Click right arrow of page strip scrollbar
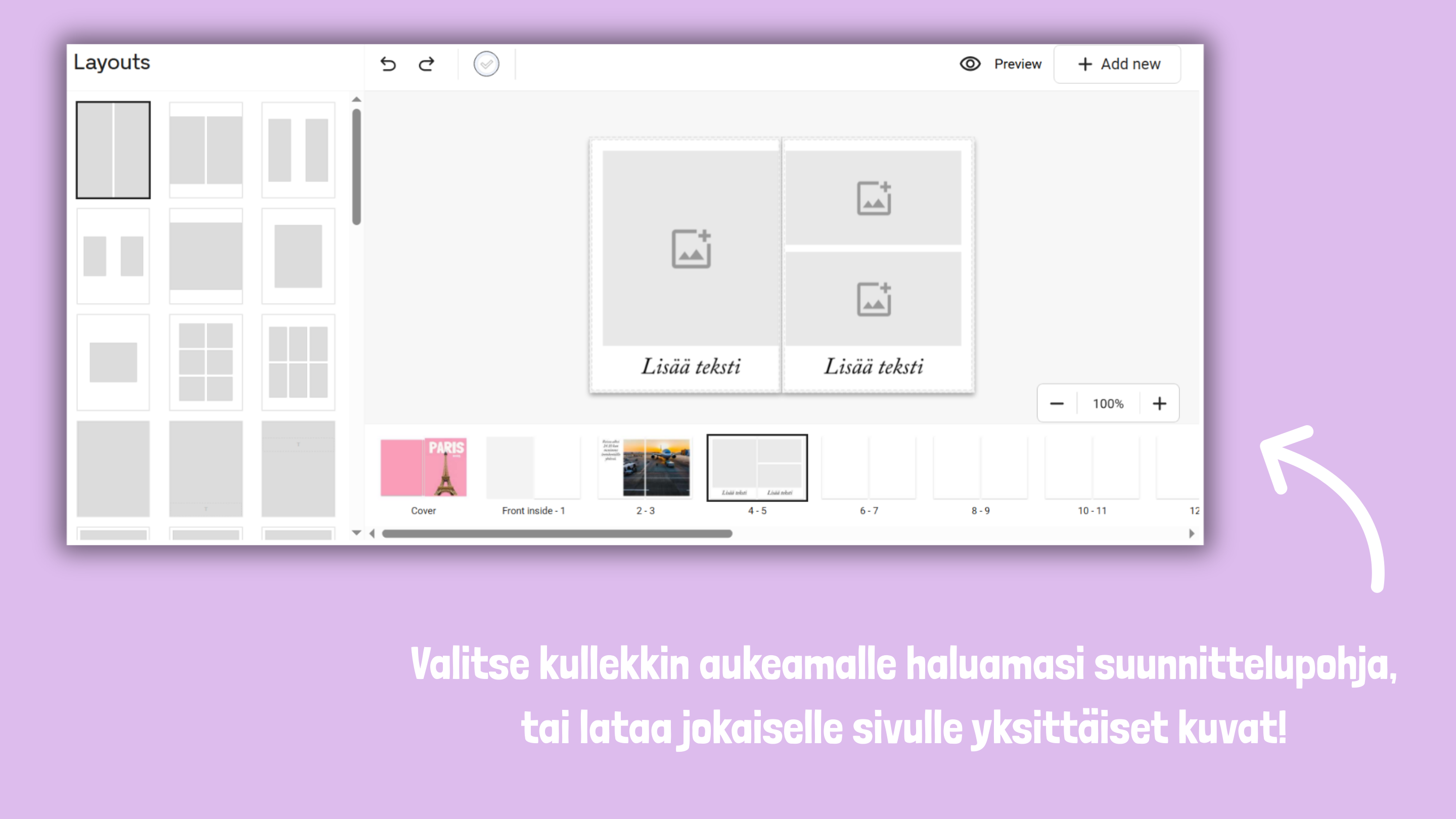Screen dimensions: 1456x819 [x=1192, y=533]
